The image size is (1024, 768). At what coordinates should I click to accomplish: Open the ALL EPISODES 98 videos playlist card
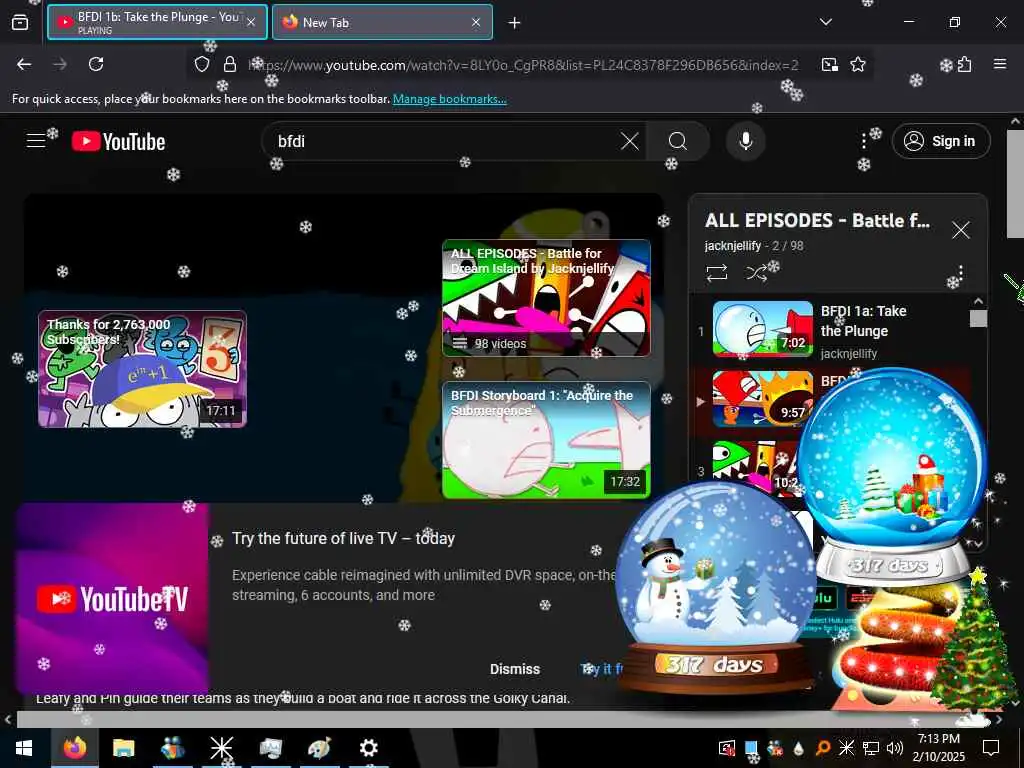546,298
